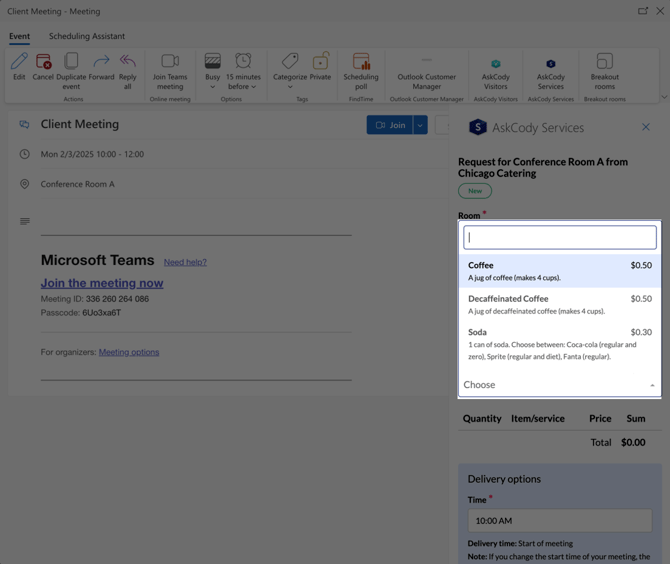The width and height of the screenshot is (670, 564).
Task: Select Decaffeinated Coffee from the list
Action: [560, 305]
